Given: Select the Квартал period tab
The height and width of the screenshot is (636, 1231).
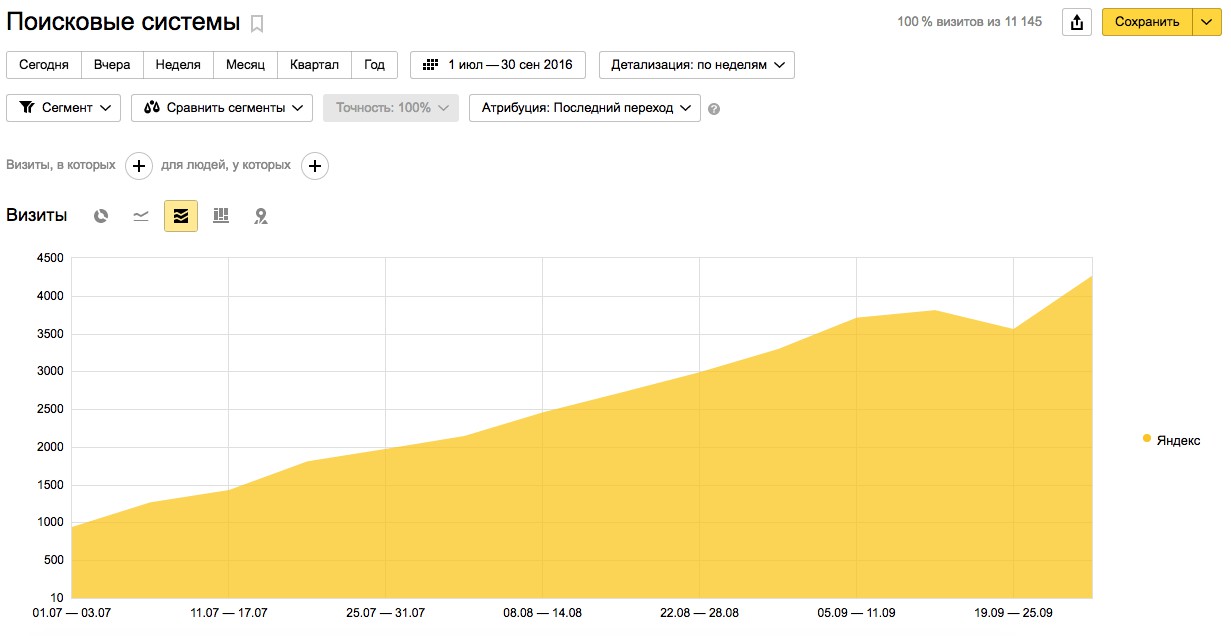Looking at the screenshot, I should coord(314,65).
